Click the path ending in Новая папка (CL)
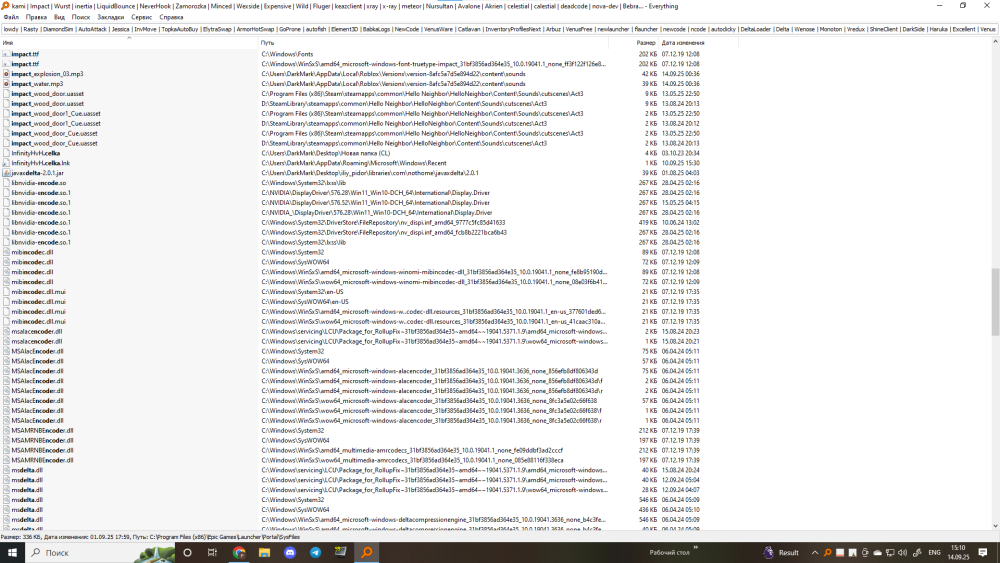 click(x=325, y=153)
